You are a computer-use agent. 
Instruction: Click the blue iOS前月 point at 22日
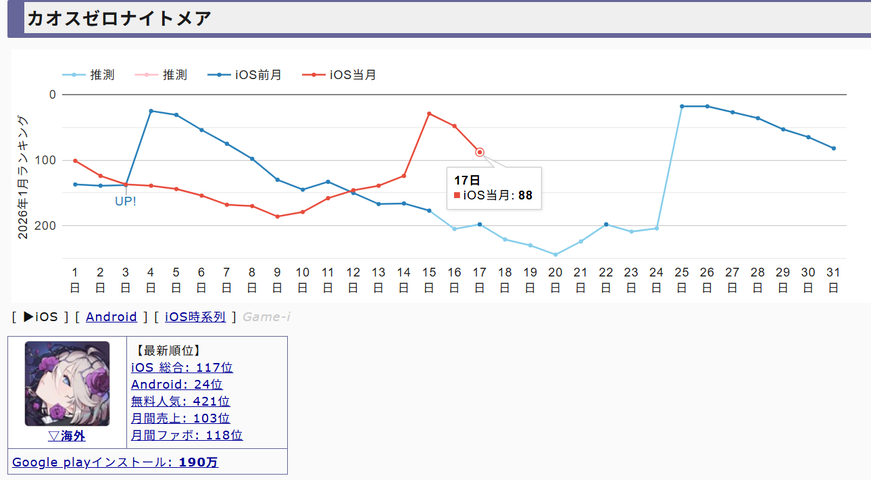606,224
